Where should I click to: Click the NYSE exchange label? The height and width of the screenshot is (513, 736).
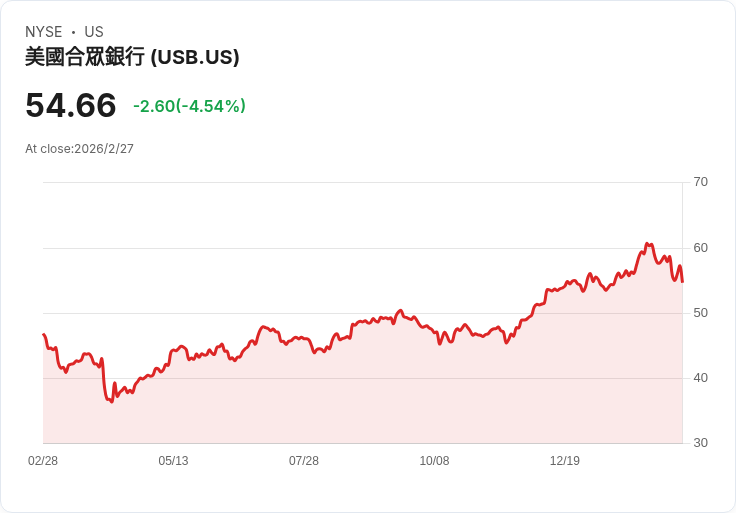[x=44, y=32]
